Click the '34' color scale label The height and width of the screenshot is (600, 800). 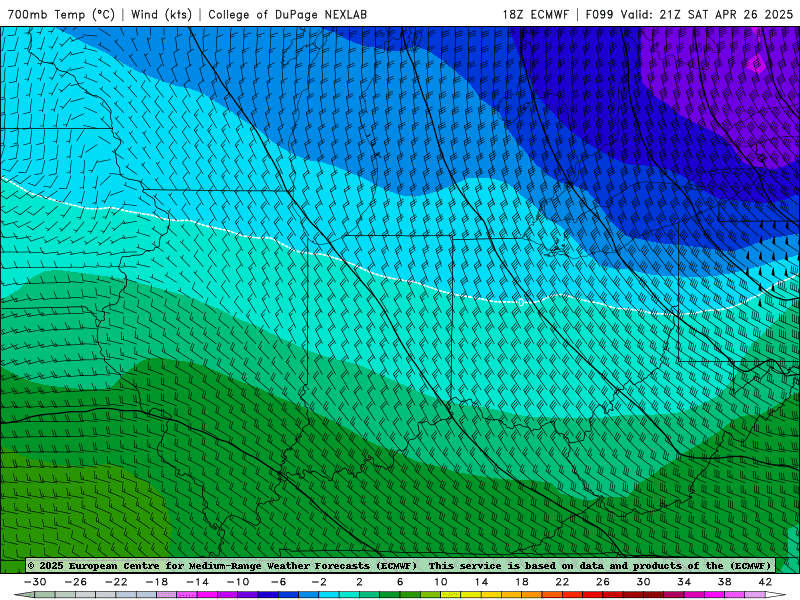684,582
